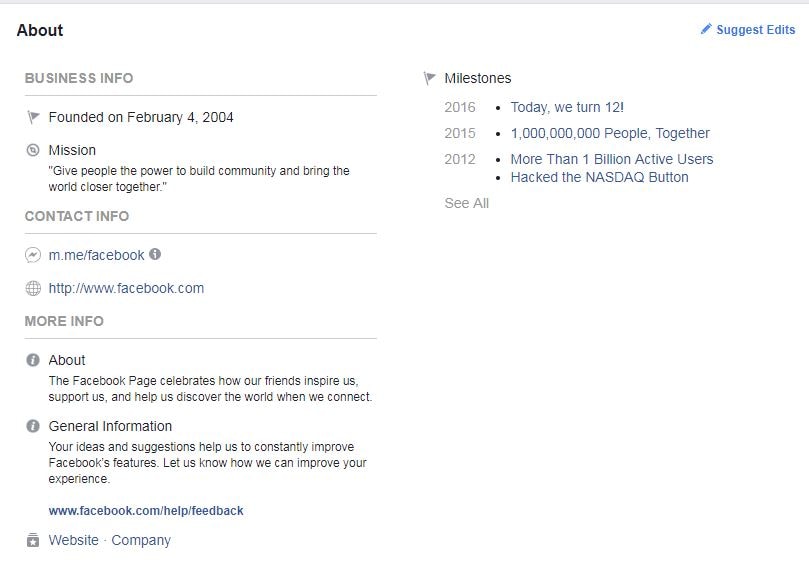Open Suggest Edits link

(x=755, y=30)
